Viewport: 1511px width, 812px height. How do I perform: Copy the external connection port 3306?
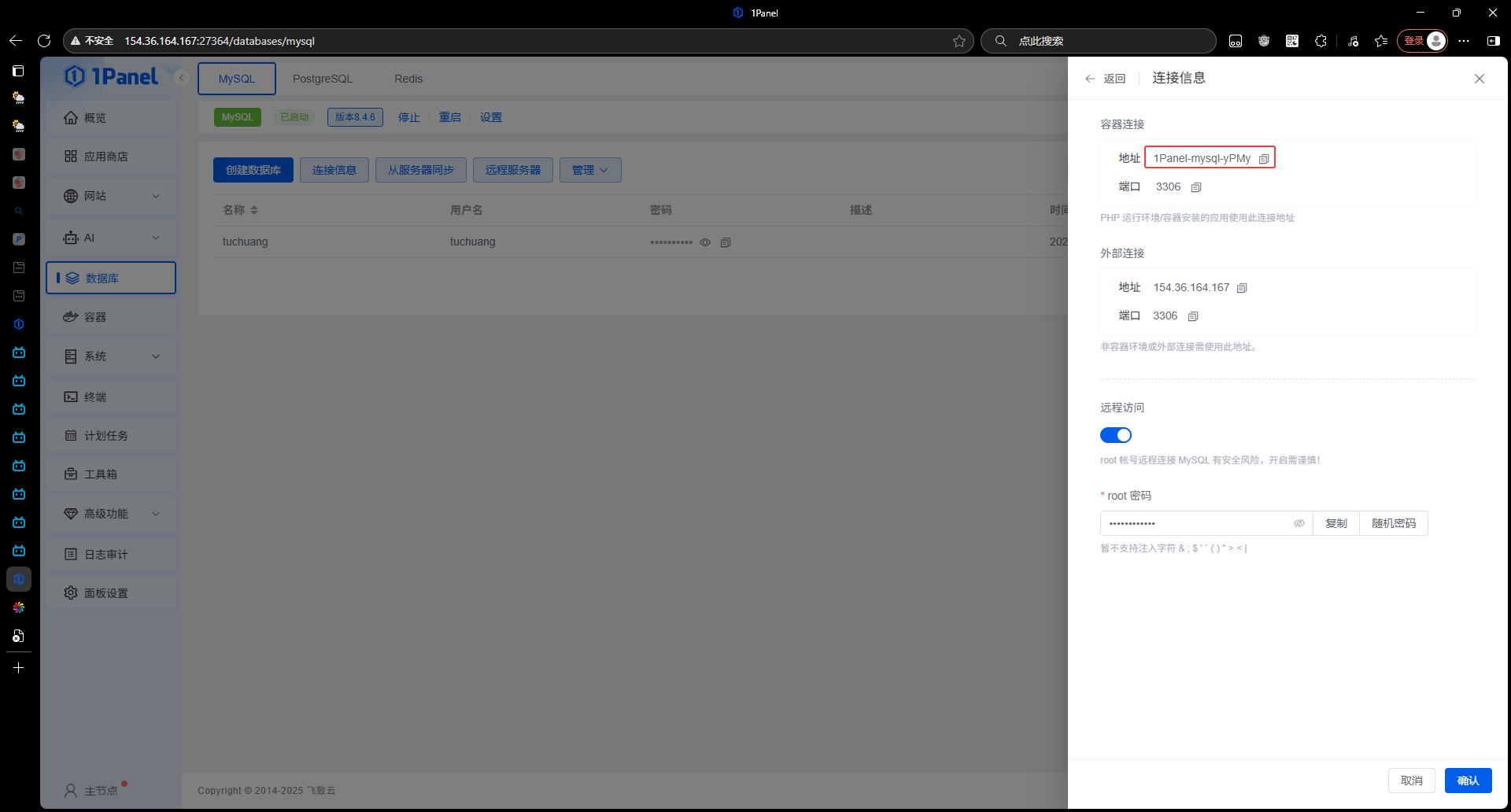pos(1193,316)
